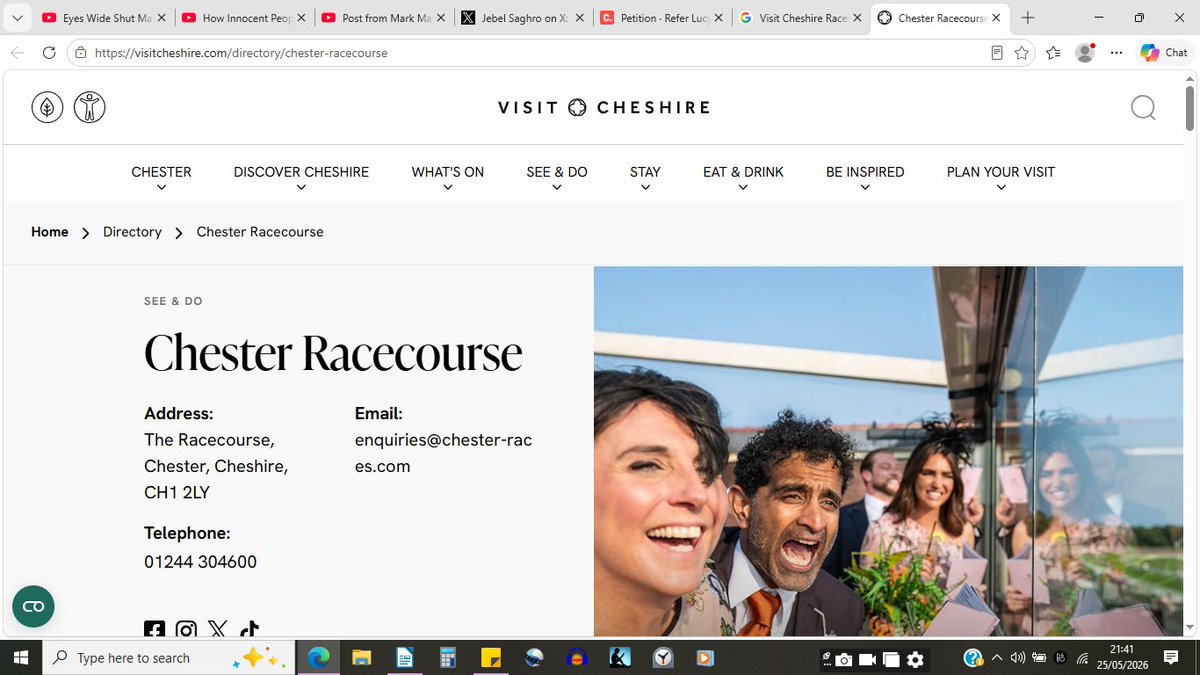Expand the EAT & DRINK menu

[x=743, y=178]
